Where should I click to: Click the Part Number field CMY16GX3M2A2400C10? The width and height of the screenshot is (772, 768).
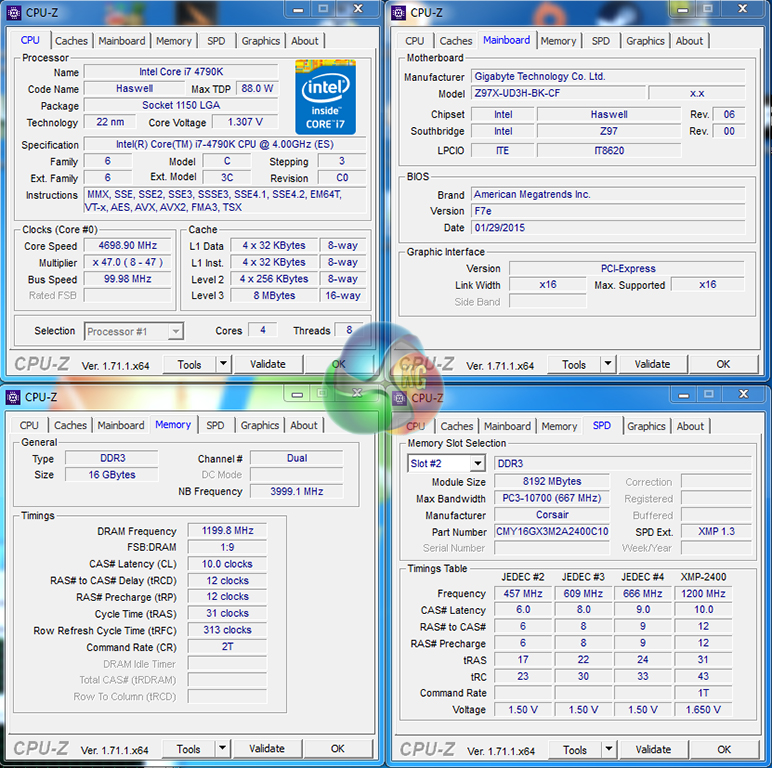tap(552, 532)
